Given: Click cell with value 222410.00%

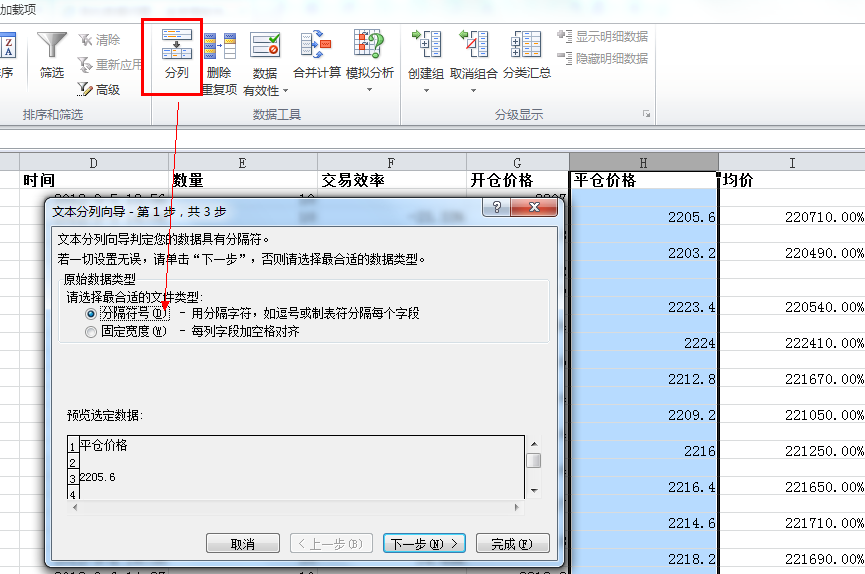Looking at the screenshot, I should [792, 343].
